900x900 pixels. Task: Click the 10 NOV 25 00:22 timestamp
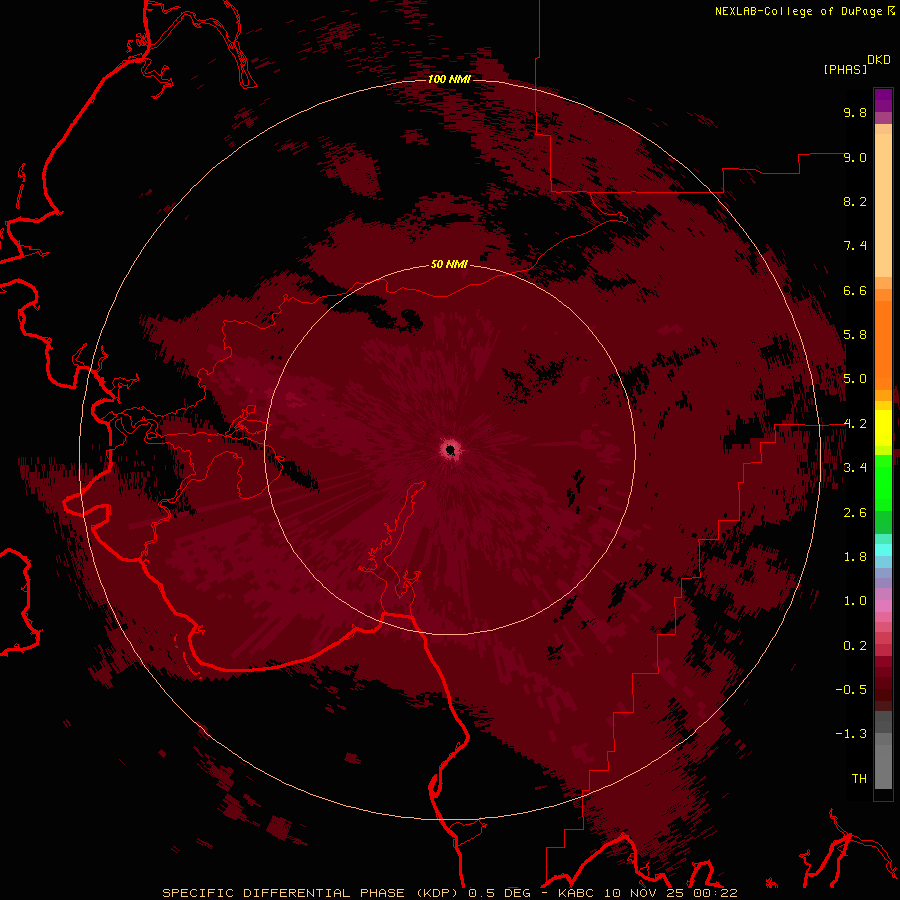tap(671, 893)
